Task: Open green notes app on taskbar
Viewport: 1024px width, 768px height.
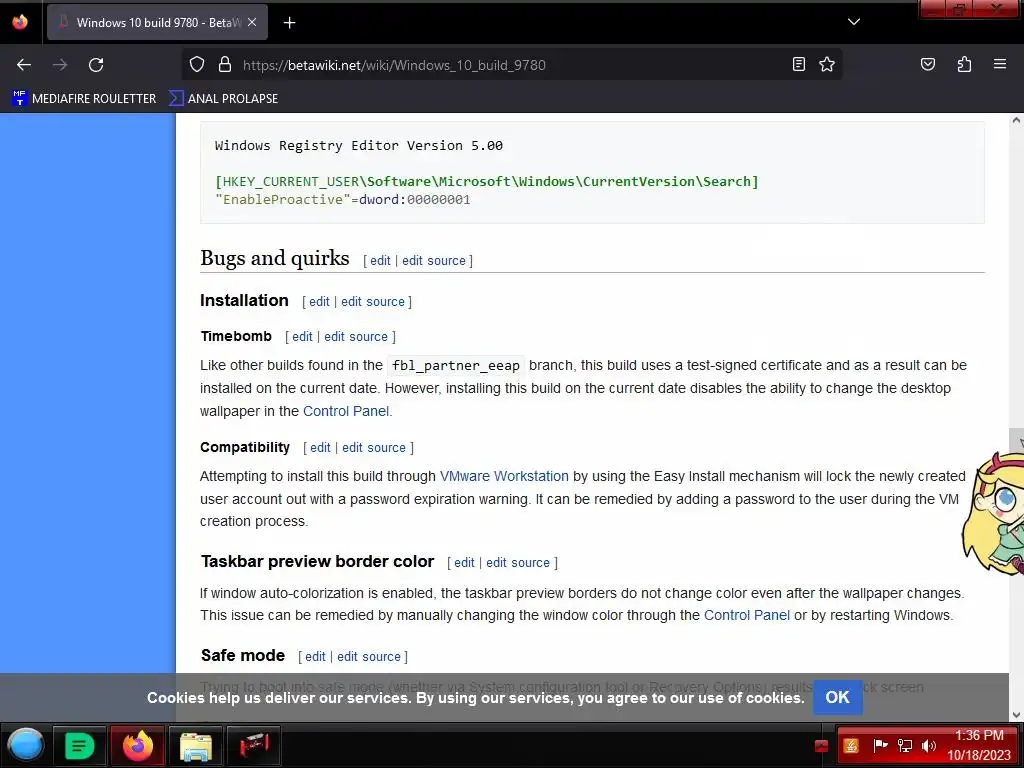Action: coord(79,746)
